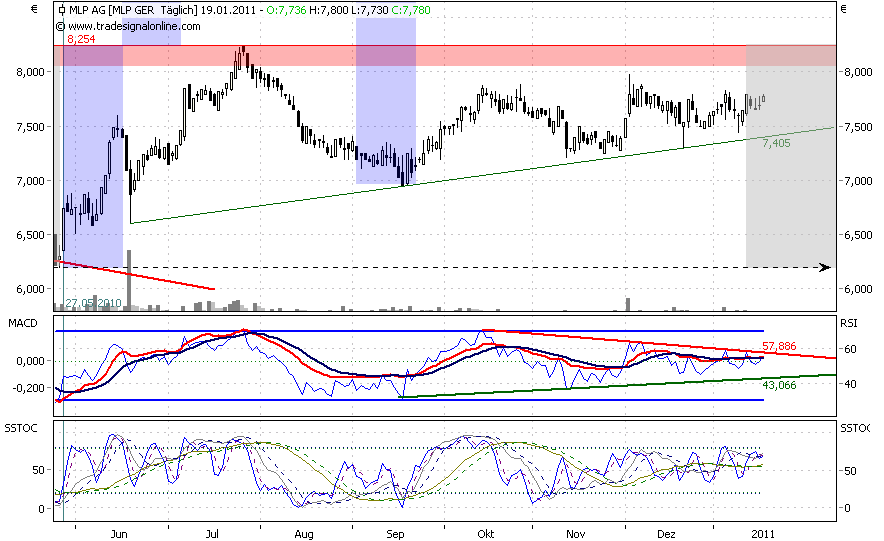Click the arrowhead ending the dashed horizontal line
This screenshot has height=541, width=884.
click(825, 267)
